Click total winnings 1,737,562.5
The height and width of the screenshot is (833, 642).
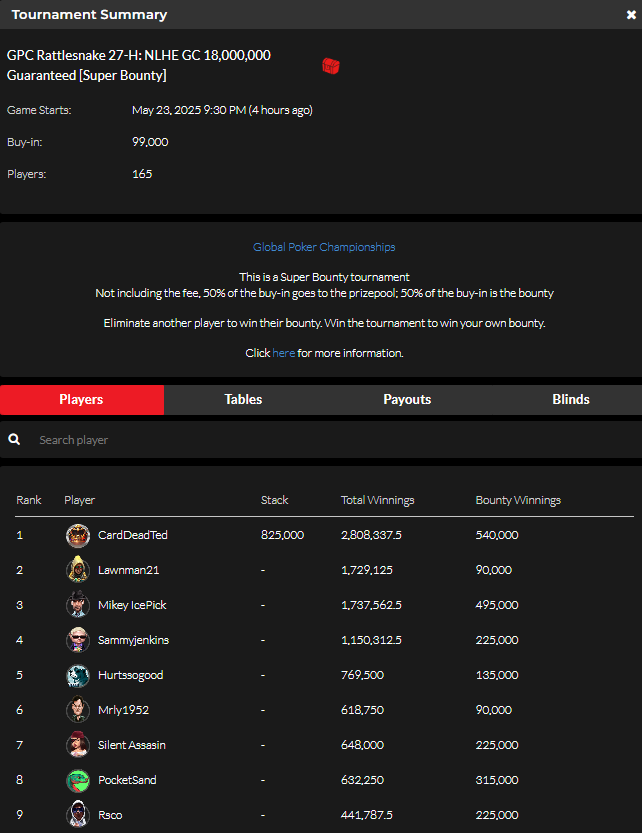point(371,605)
